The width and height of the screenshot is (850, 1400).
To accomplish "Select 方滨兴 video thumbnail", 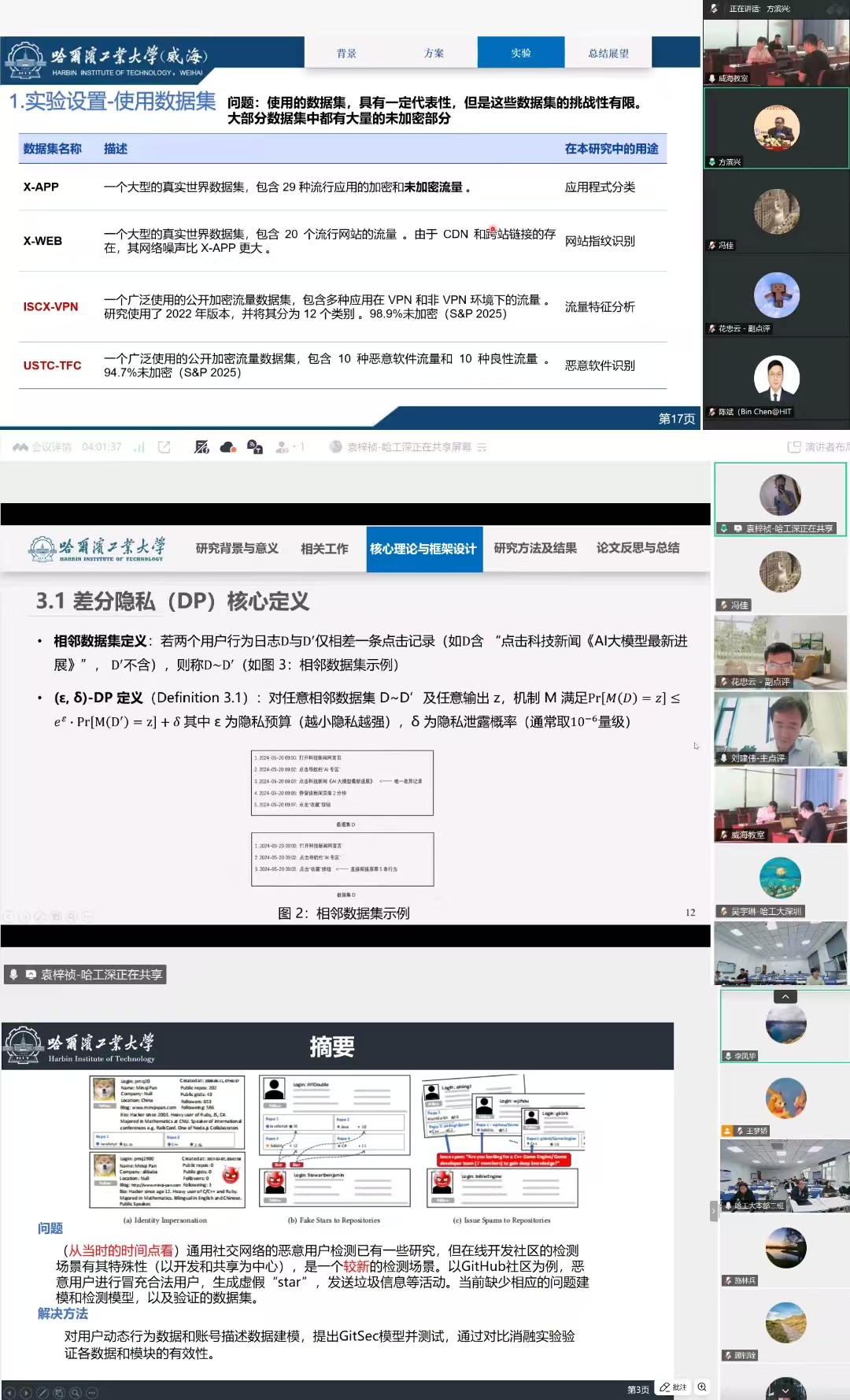I will coord(777,128).
